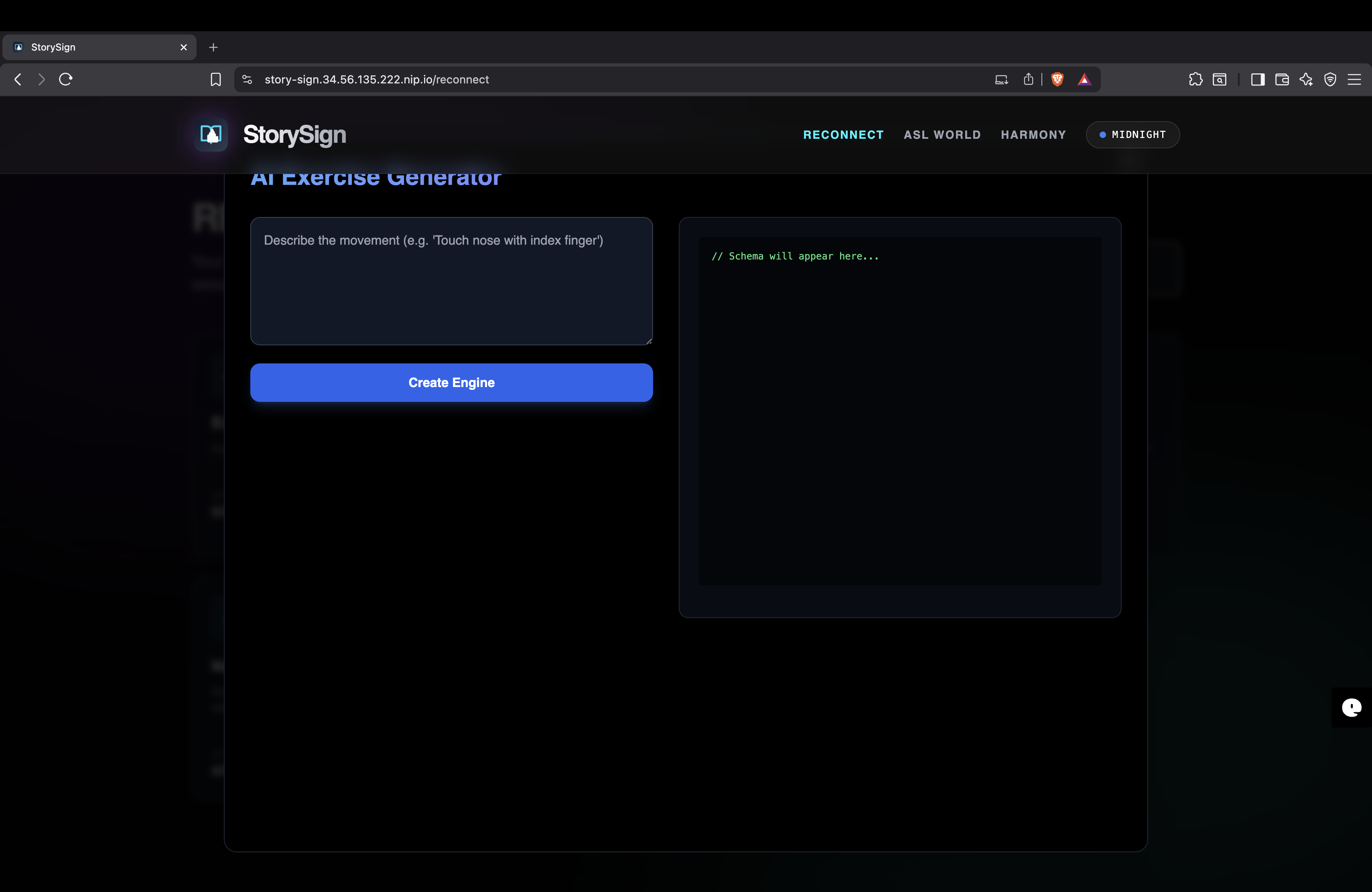Toggle Brave VPN shield icon
Screen dimensions: 1372x892
tap(1330, 79)
